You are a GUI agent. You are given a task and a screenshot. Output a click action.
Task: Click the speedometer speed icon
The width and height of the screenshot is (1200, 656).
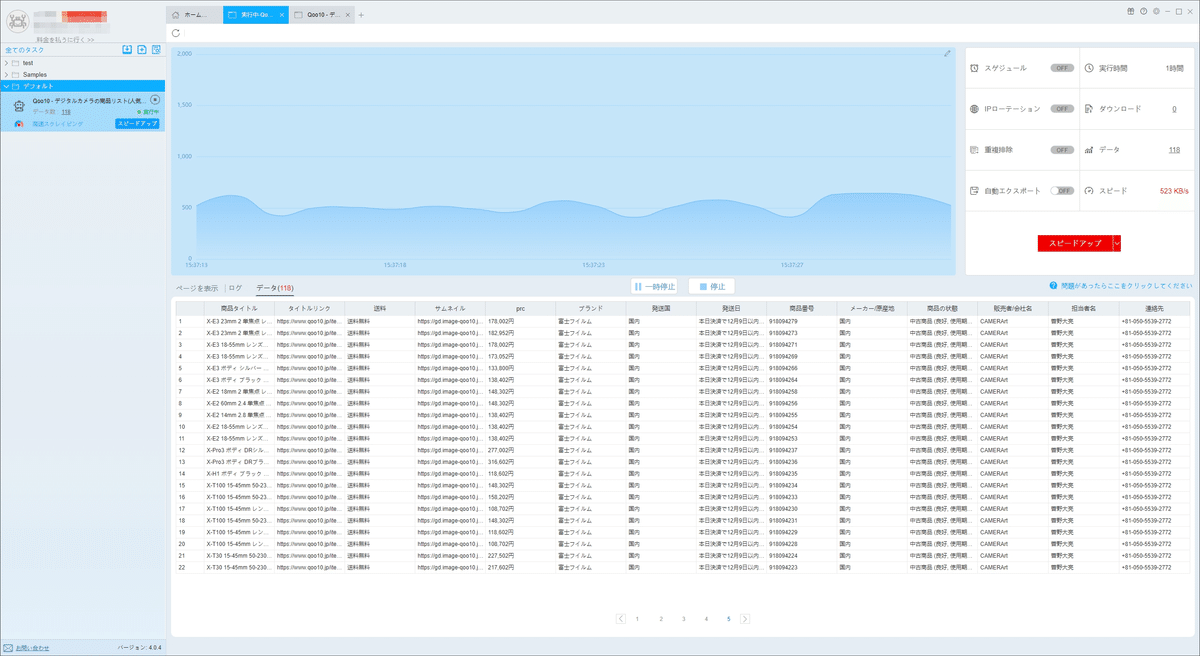coord(1089,190)
